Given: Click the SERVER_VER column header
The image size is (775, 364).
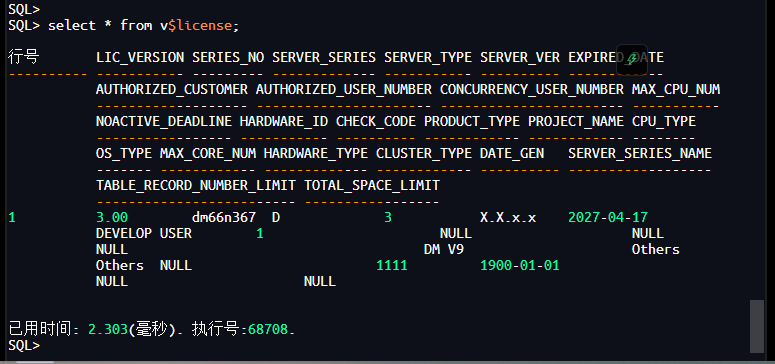Looking at the screenshot, I should click(520, 58).
